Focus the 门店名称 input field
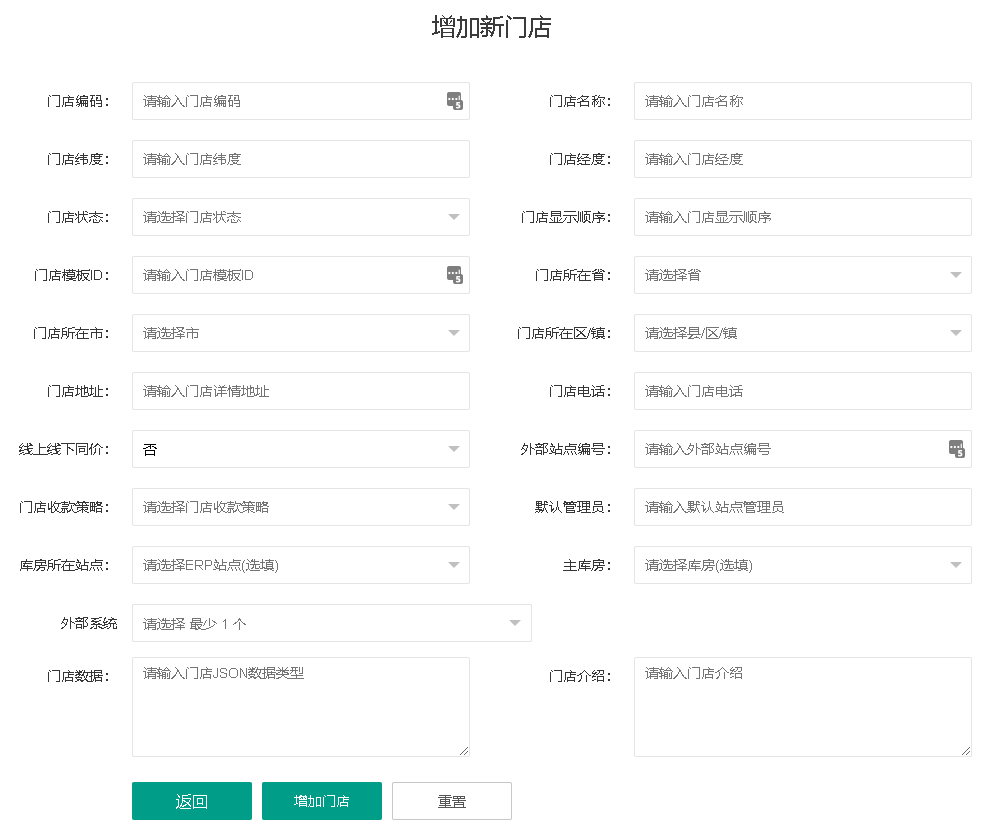The height and width of the screenshot is (839, 988). [x=802, y=101]
